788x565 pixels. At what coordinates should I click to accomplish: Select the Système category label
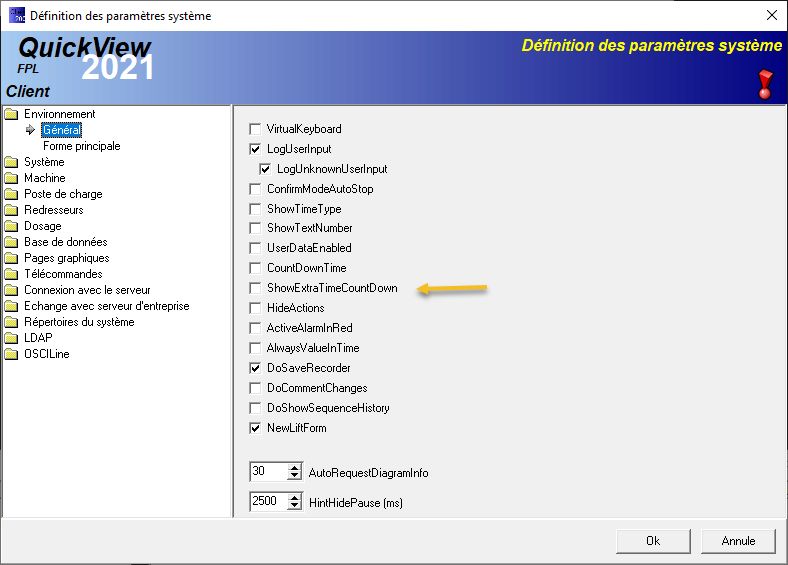pos(44,162)
